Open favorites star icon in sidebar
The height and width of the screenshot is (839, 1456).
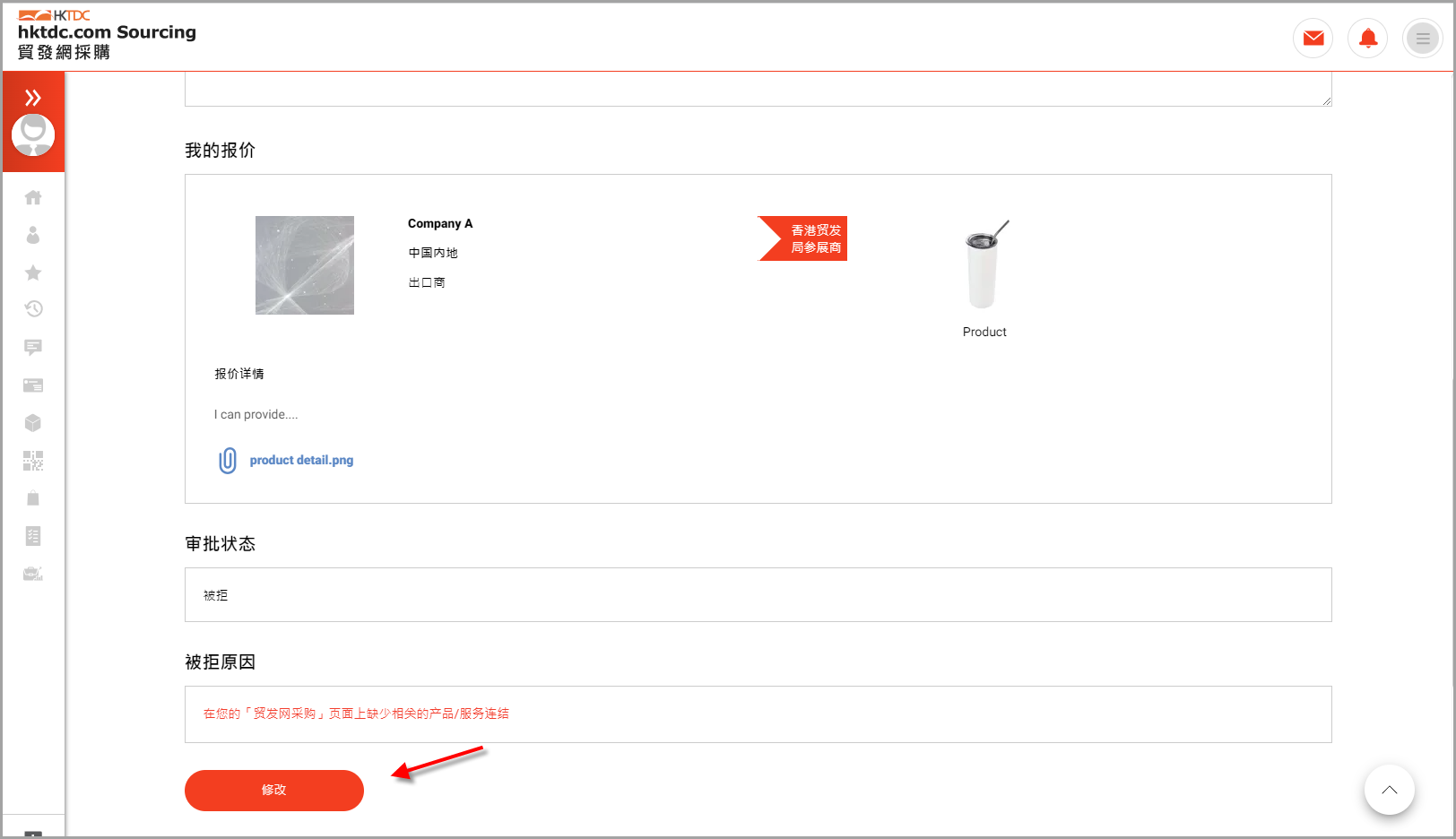pos(33,272)
